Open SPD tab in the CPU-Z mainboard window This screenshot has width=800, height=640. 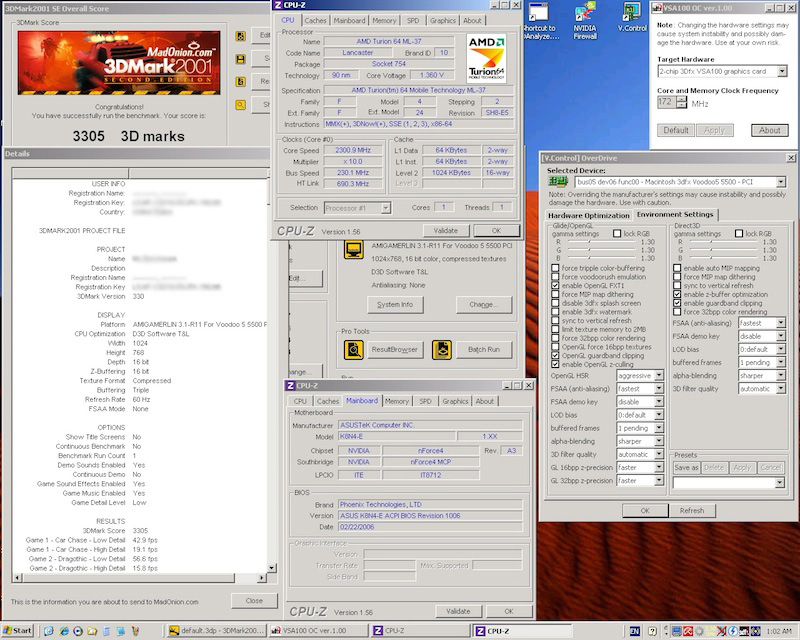click(426, 401)
